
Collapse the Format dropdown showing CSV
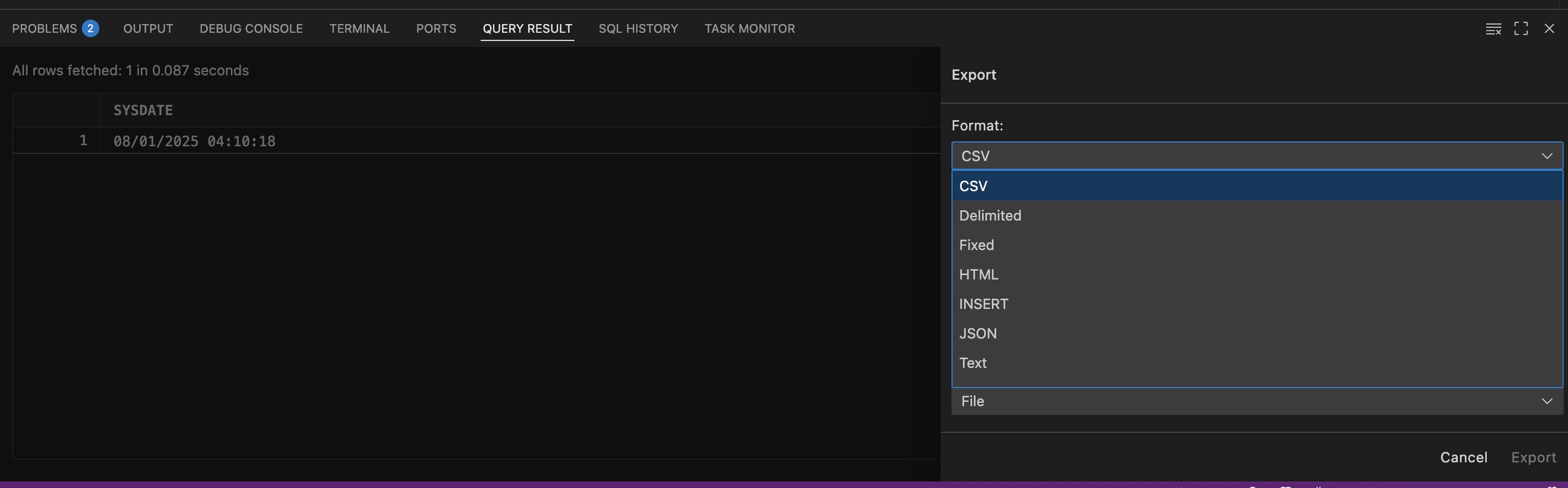tap(1257, 156)
